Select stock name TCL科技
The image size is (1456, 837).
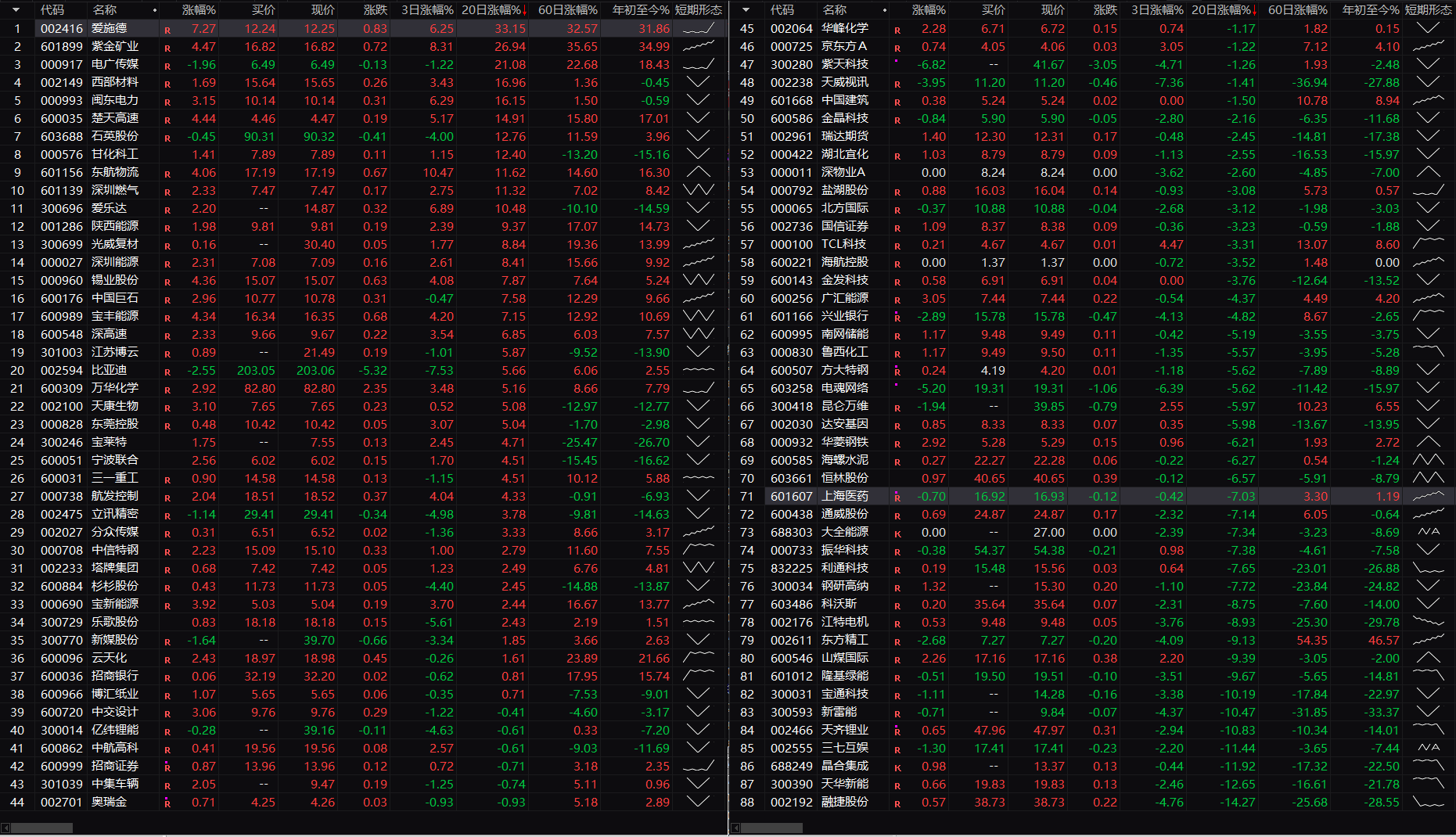pos(843,244)
